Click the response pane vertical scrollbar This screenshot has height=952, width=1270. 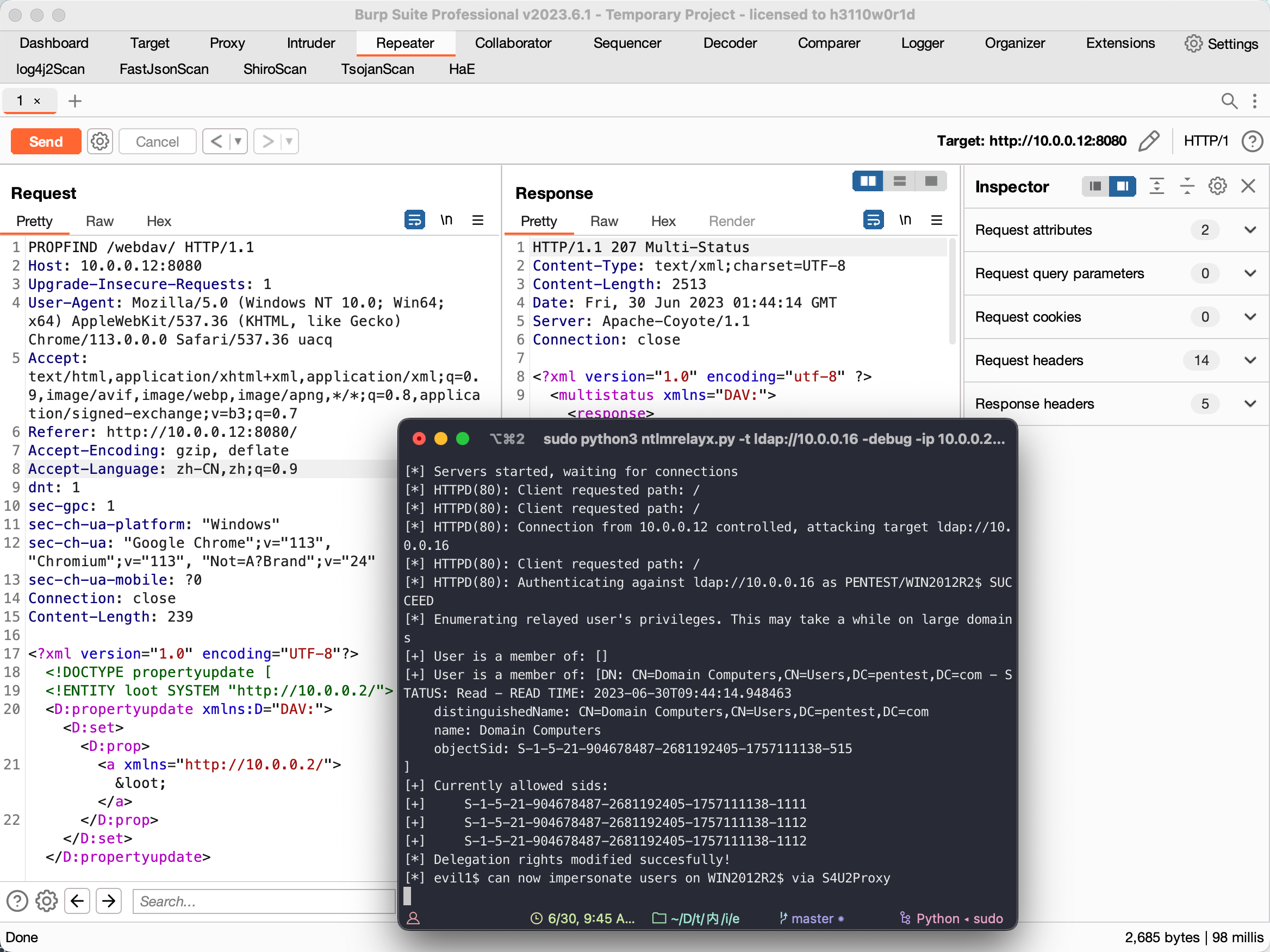click(952, 291)
